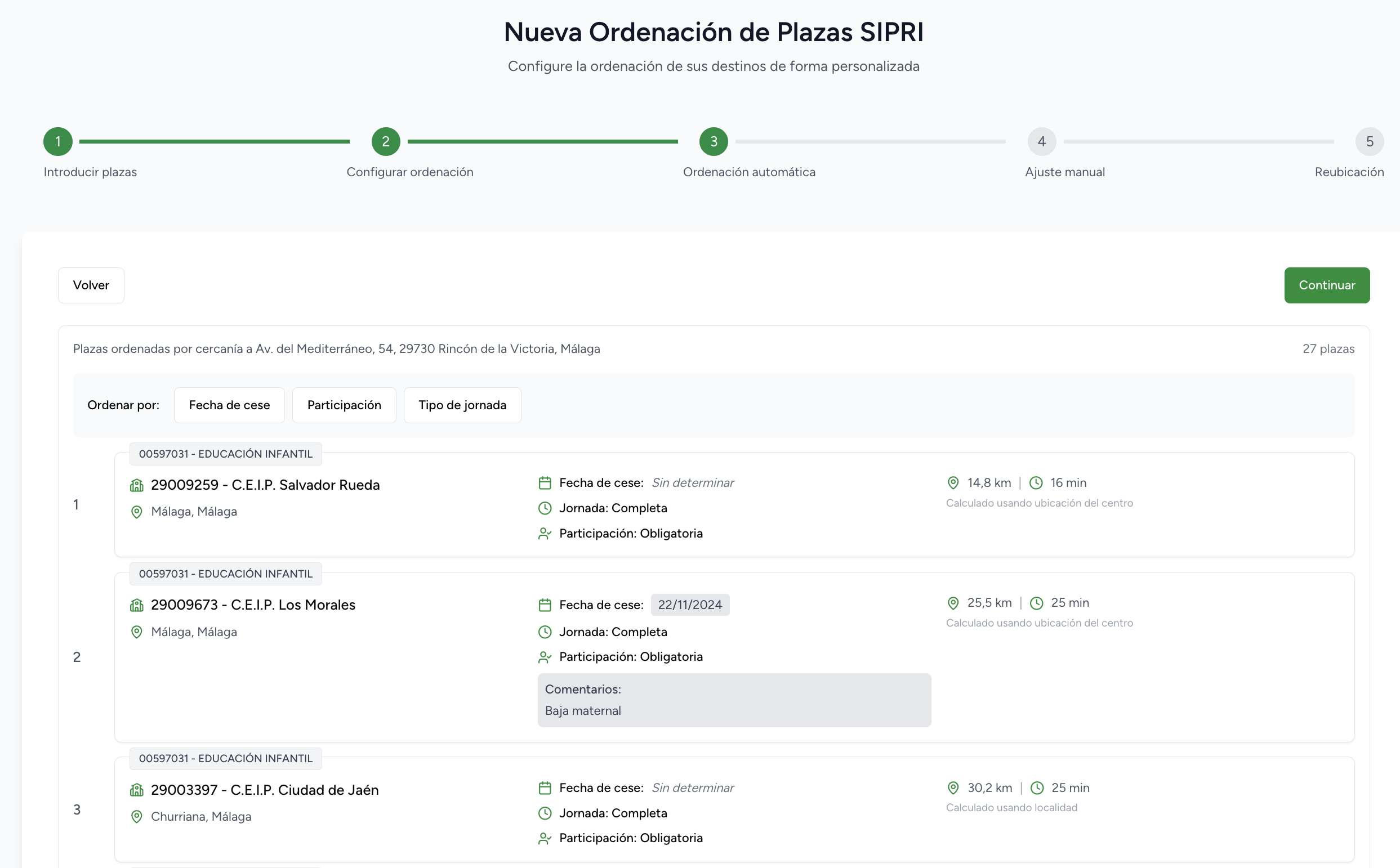
Task: Click the 22/11/2024 cese date badge
Action: click(690, 605)
